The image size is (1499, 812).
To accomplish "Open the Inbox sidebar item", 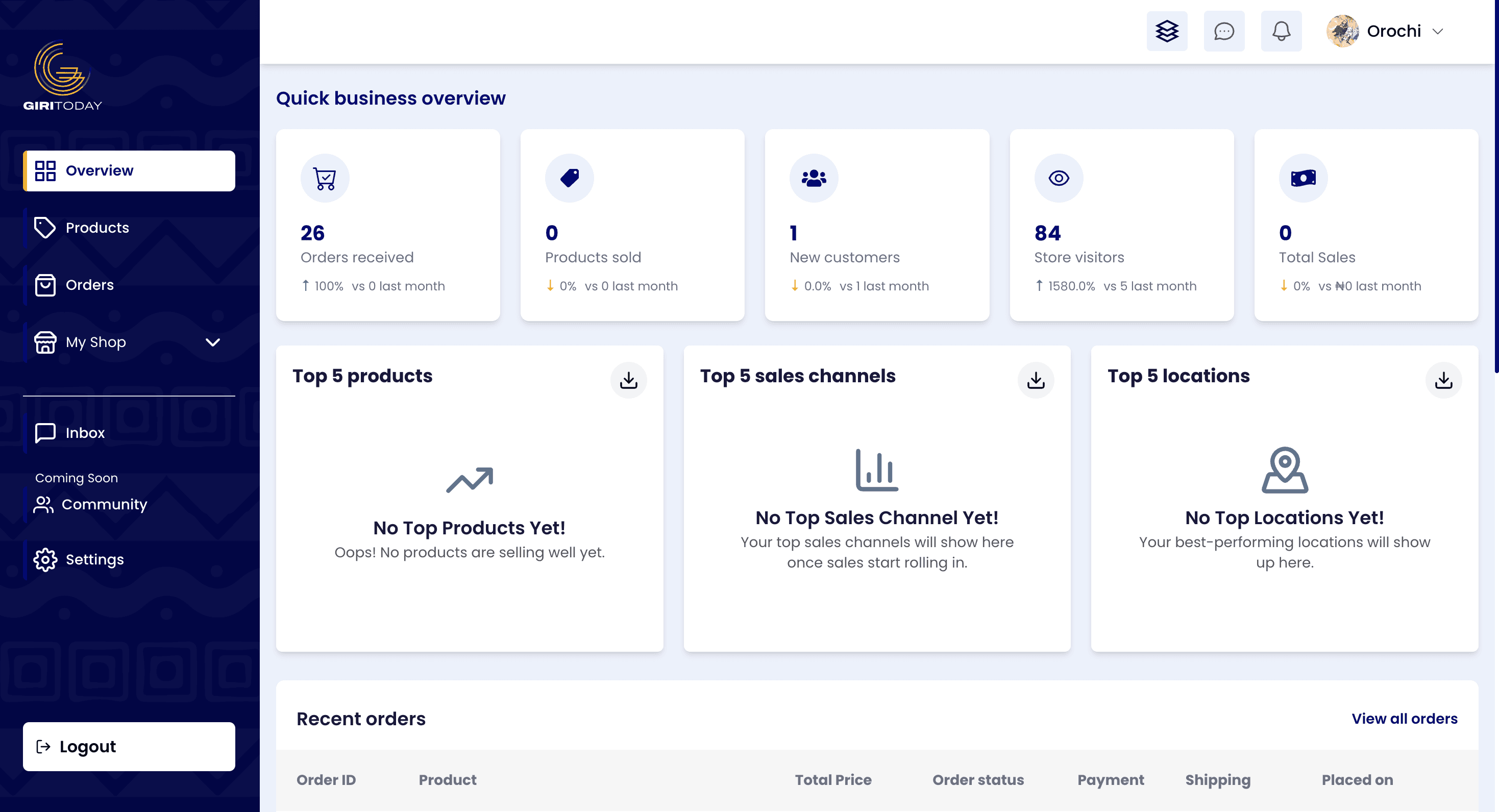I will click(129, 432).
